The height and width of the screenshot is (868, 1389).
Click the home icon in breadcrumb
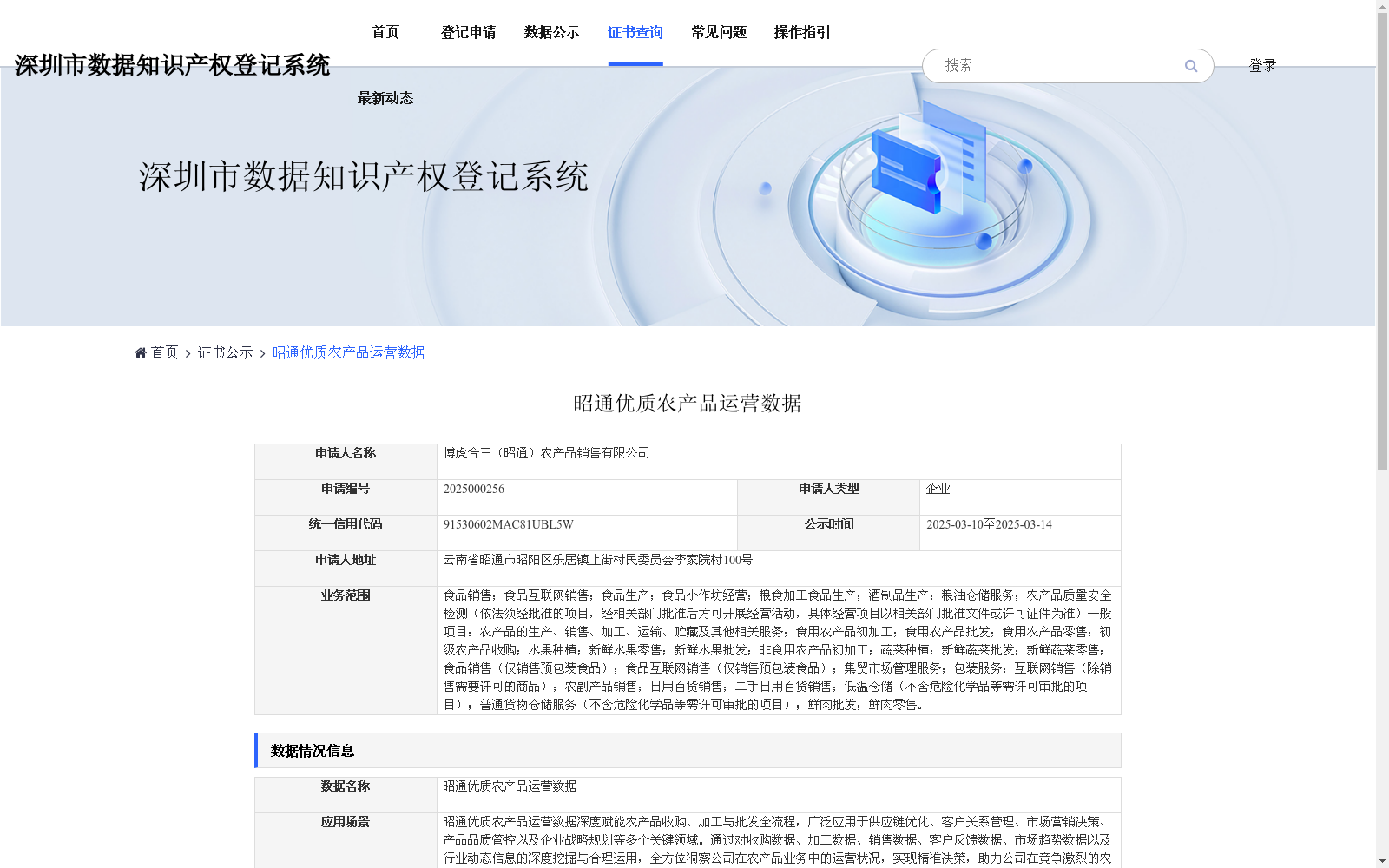[141, 352]
